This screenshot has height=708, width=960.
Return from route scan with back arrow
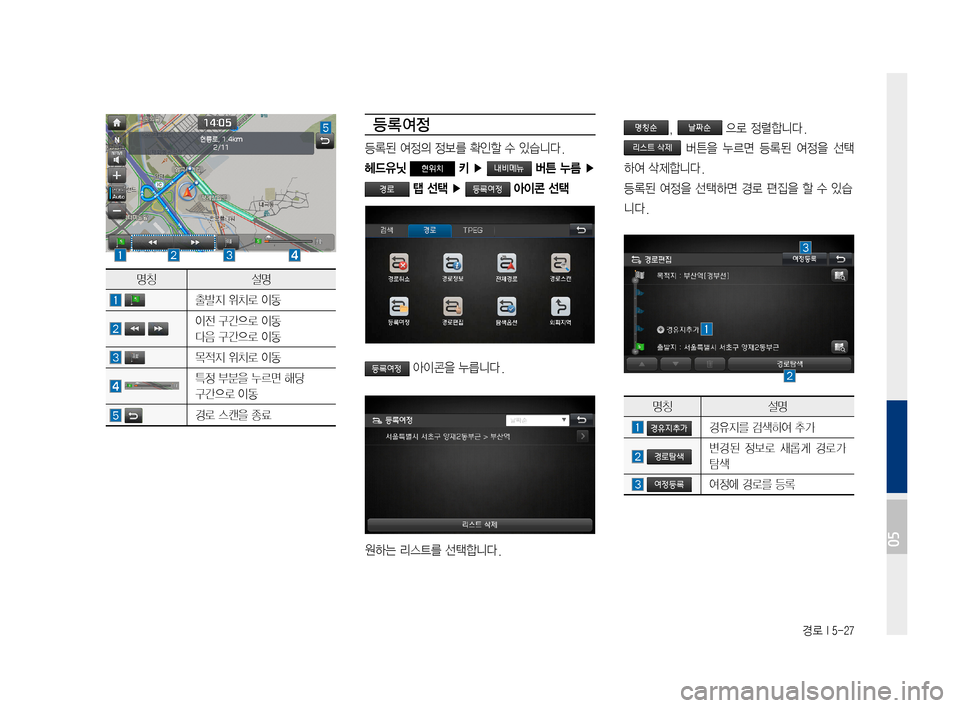pyautogui.click(x=325, y=141)
